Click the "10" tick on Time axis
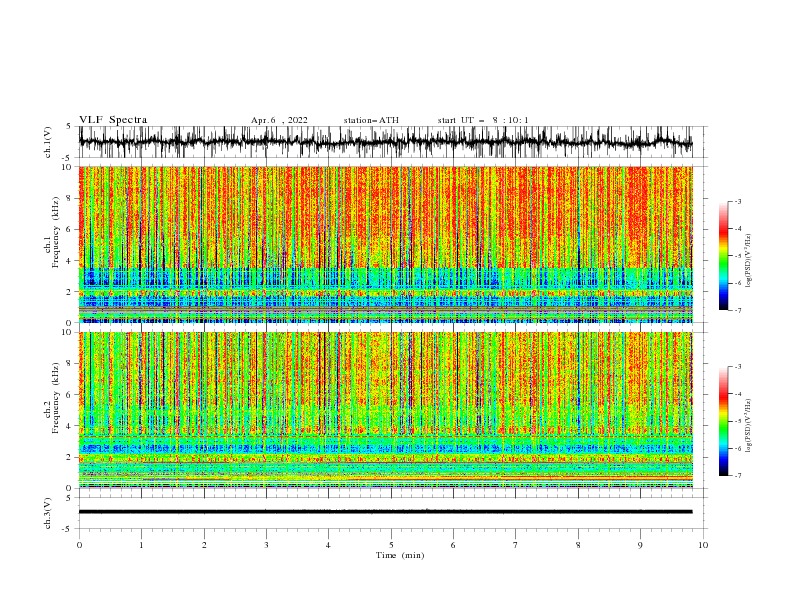Image resolution: width=792 pixels, height=612 pixels. (703, 545)
